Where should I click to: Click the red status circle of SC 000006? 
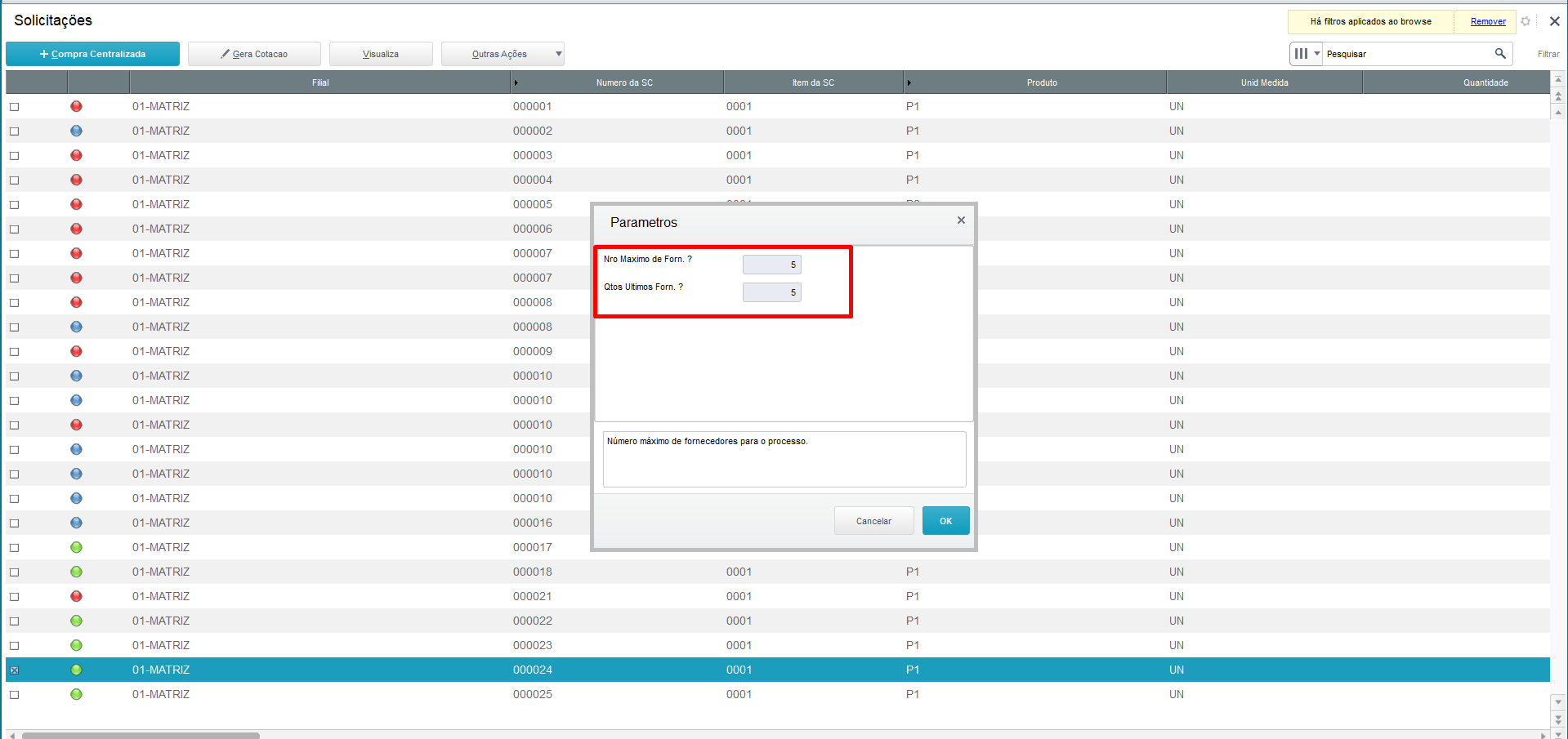point(76,229)
